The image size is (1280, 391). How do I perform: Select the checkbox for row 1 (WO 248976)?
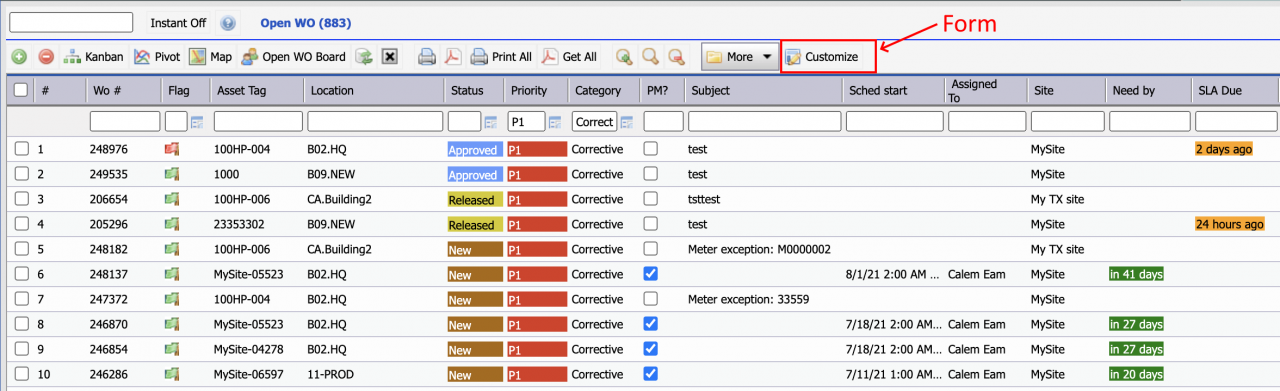click(21, 149)
